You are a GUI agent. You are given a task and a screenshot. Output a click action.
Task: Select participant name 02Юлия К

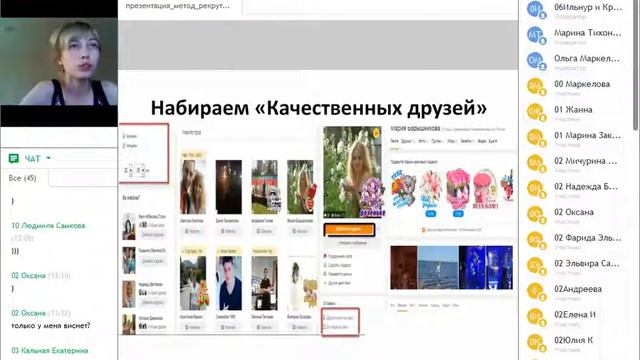[573, 340]
